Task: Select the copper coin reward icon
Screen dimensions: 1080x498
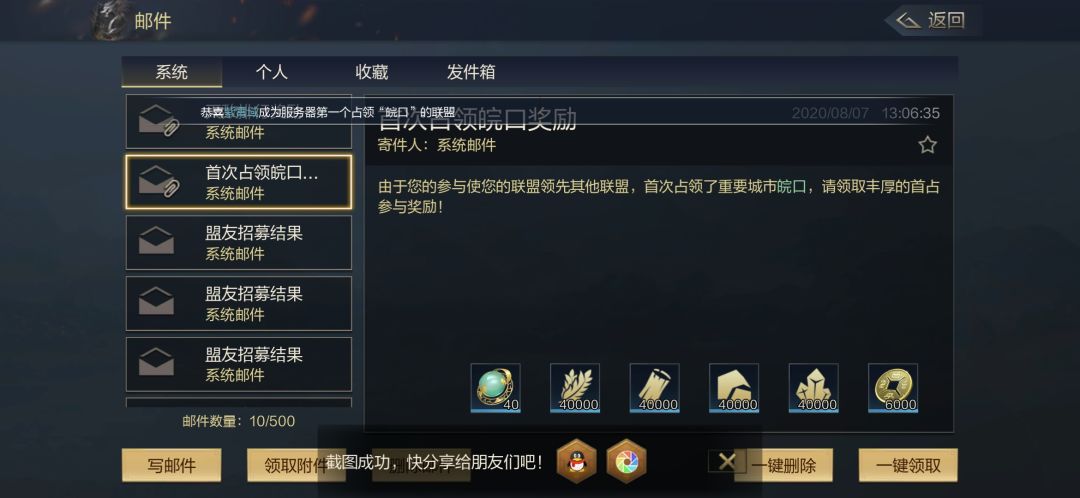Action: pyautogui.click(x=893, y=388)
